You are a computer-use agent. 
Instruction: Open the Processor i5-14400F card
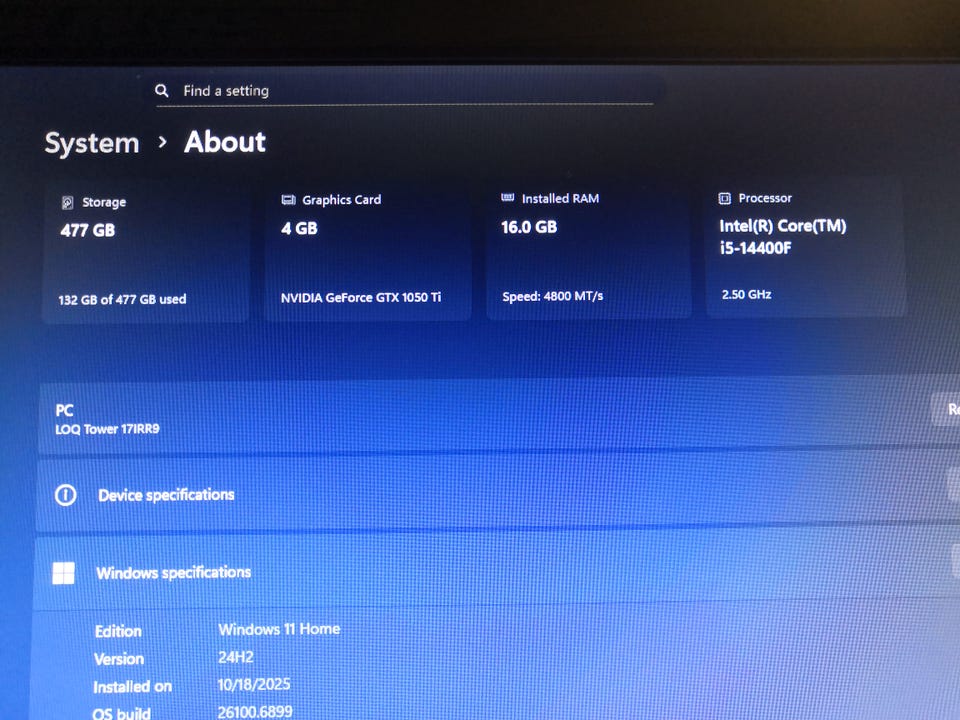[806, 247]
